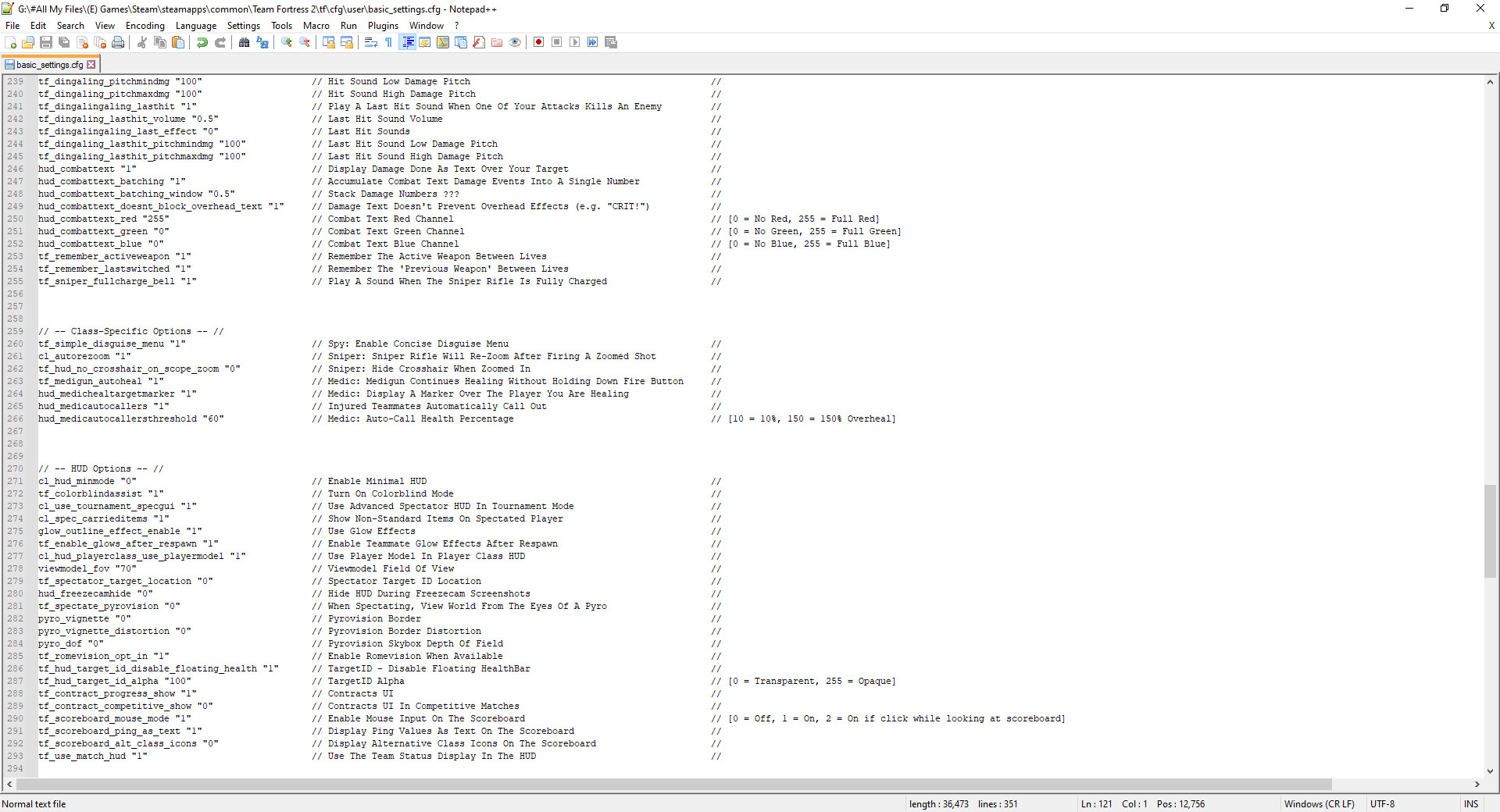The height and width of the screenshot is (812, 1500).
Task: Disable monitoring with the eye icon
Action: 515,42
